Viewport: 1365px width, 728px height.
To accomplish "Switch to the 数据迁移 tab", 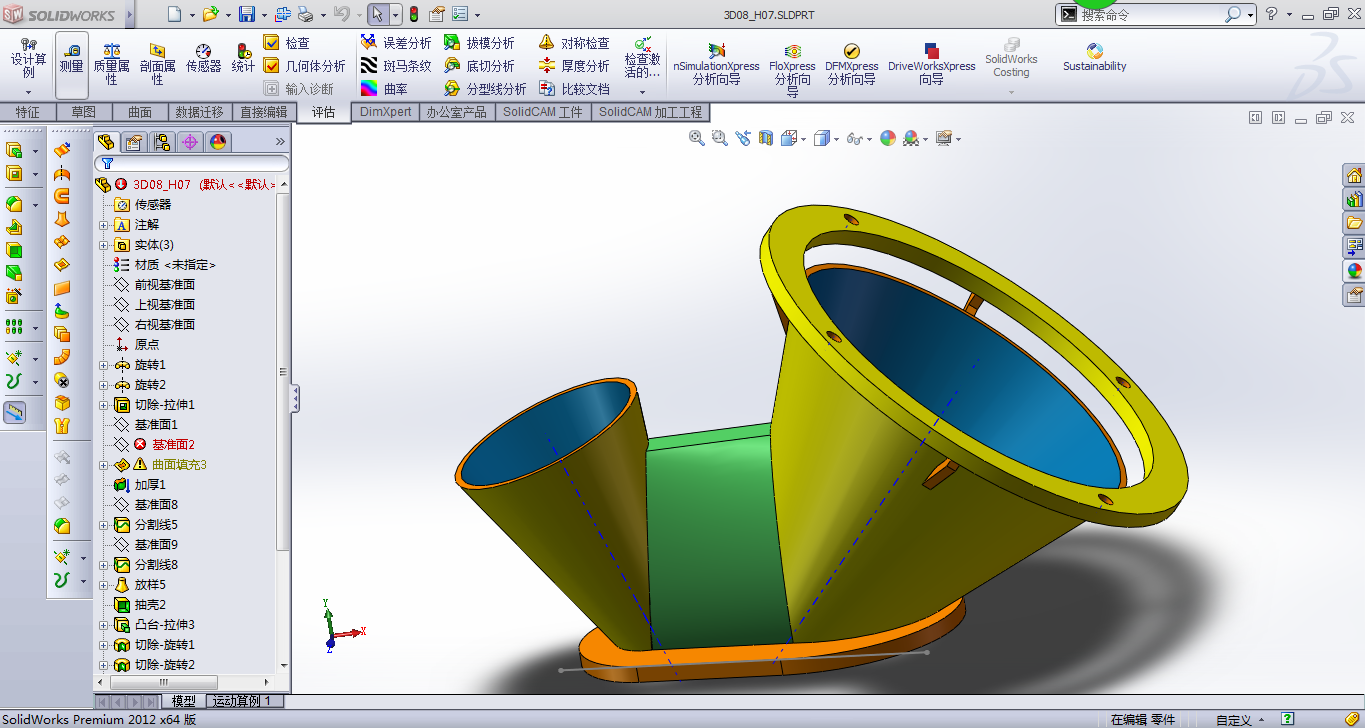I will (x=199, y=112).
